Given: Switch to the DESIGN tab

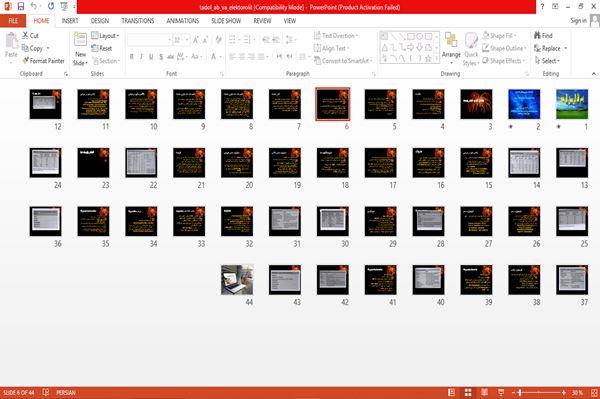Looking at the screenshot, I should pos(100,21).
